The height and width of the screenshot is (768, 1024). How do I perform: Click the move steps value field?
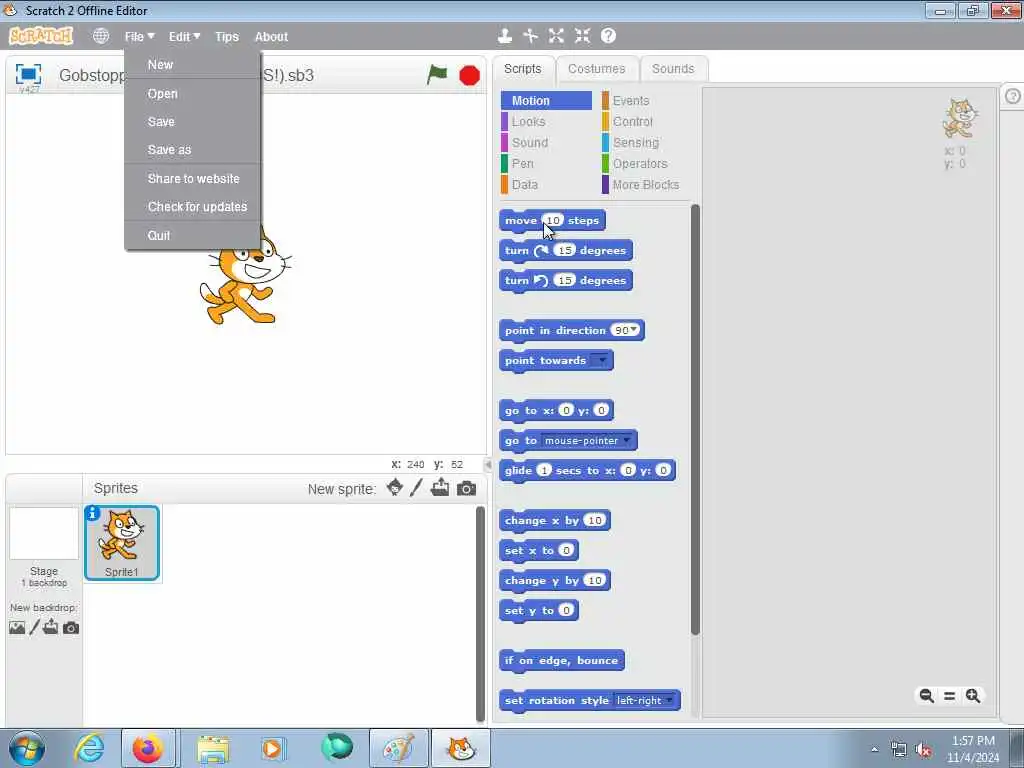[x=552, y=220]
